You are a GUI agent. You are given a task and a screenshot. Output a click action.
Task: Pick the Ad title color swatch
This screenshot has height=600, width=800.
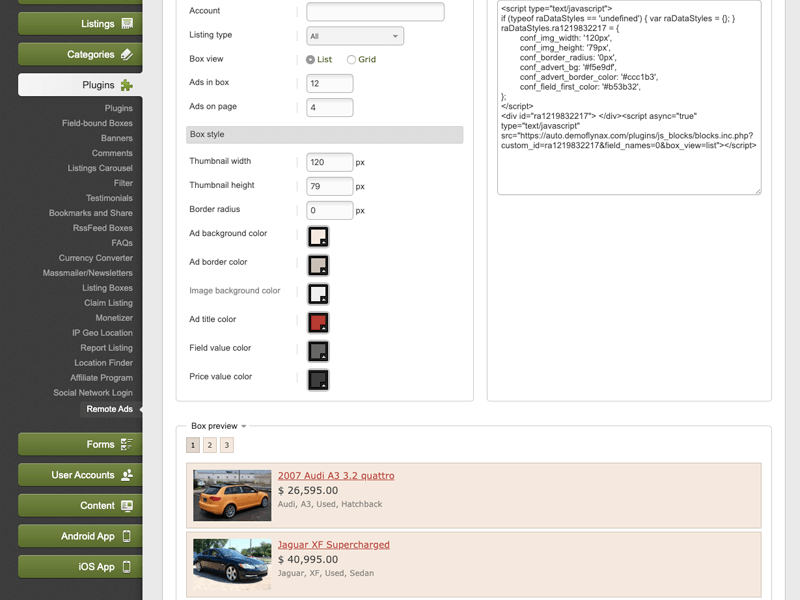[318, 322]
